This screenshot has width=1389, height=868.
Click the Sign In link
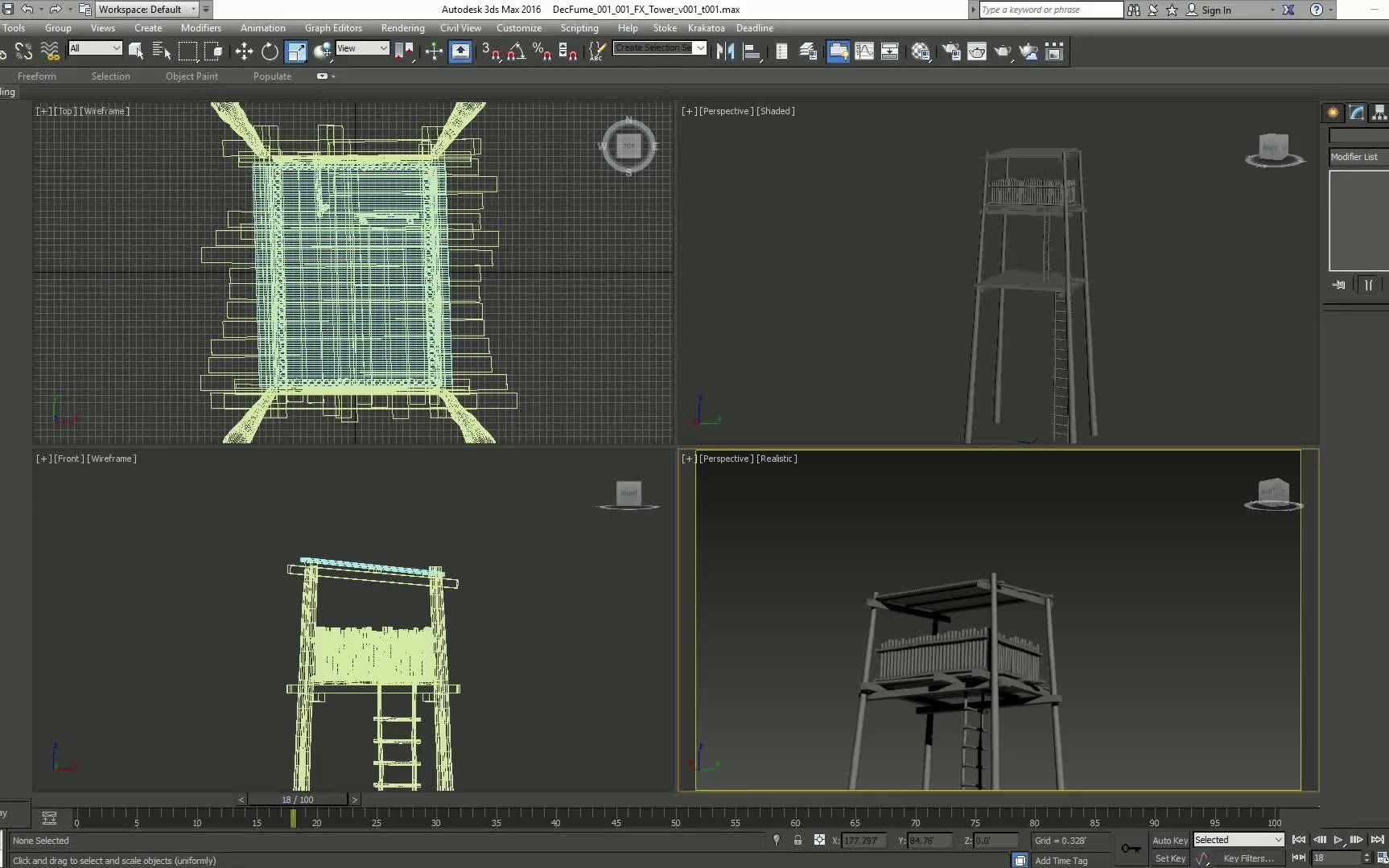pyautogui.click(x=1215, y=10)
